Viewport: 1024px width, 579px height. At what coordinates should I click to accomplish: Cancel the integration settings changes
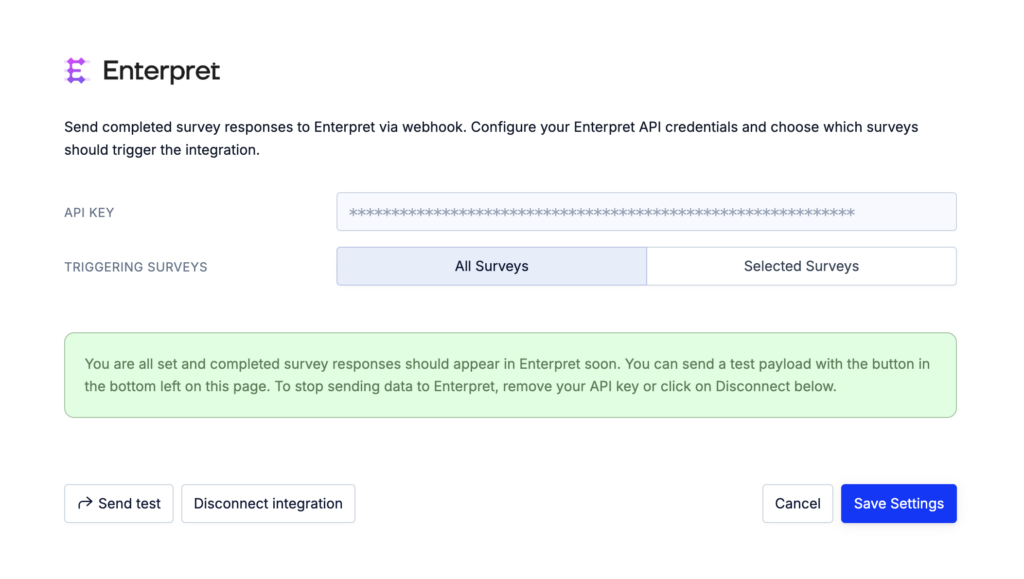[797, 503]
